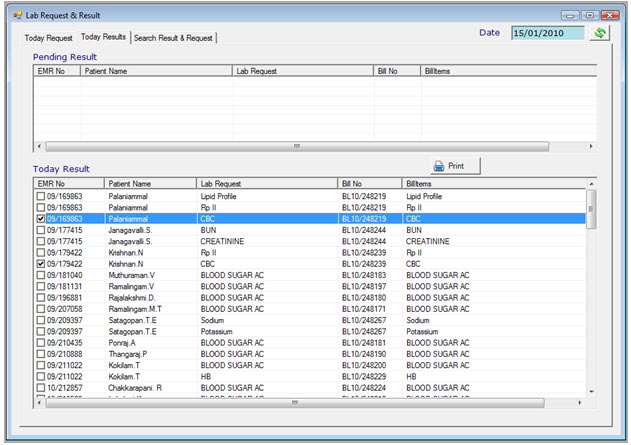Click the Today Result scroll-right arrow
The width and height of the screenshot is (631, 445).
pos(579,403)
